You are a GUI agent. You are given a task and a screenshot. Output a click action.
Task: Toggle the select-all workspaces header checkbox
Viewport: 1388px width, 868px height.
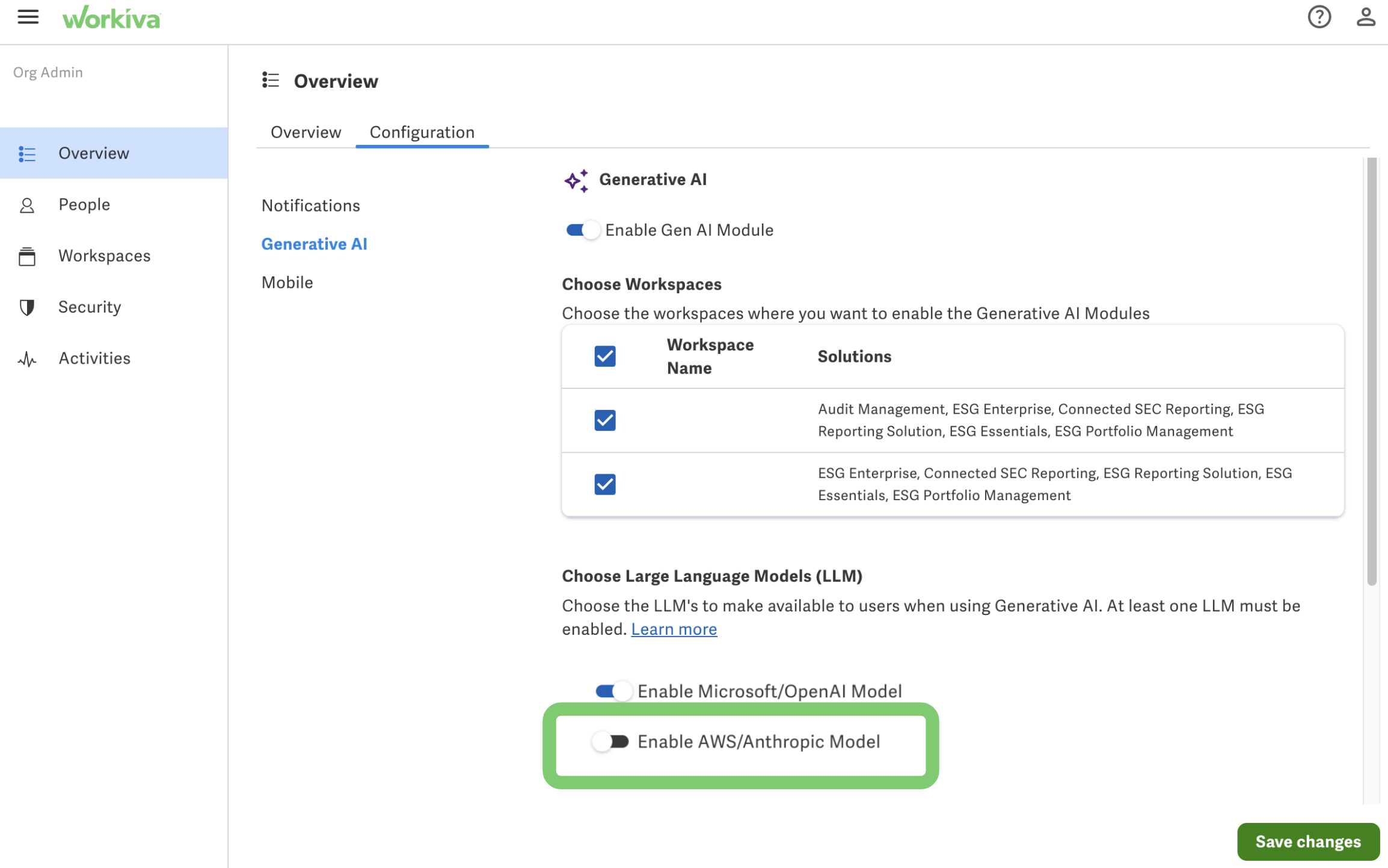pyautogui.click(x=605, y=356)
